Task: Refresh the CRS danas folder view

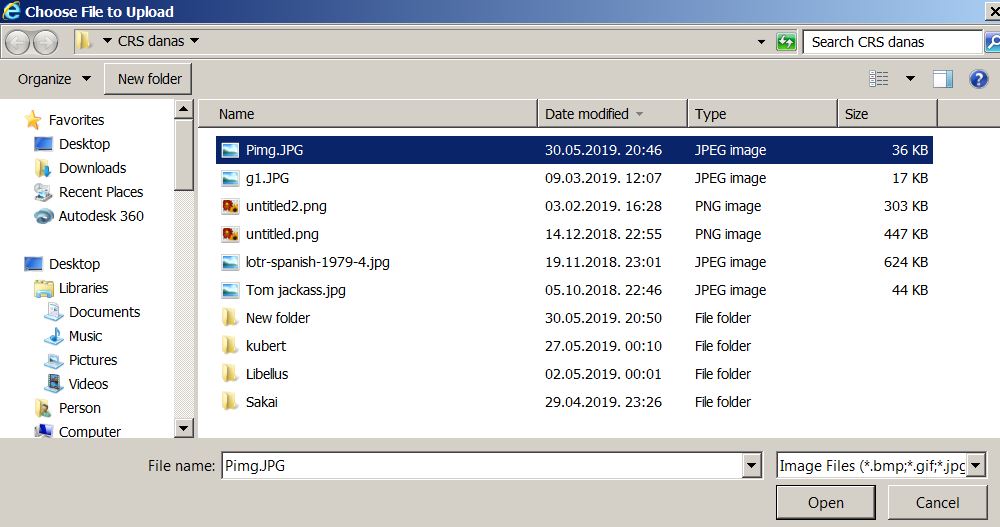Action: coord(786,42)
